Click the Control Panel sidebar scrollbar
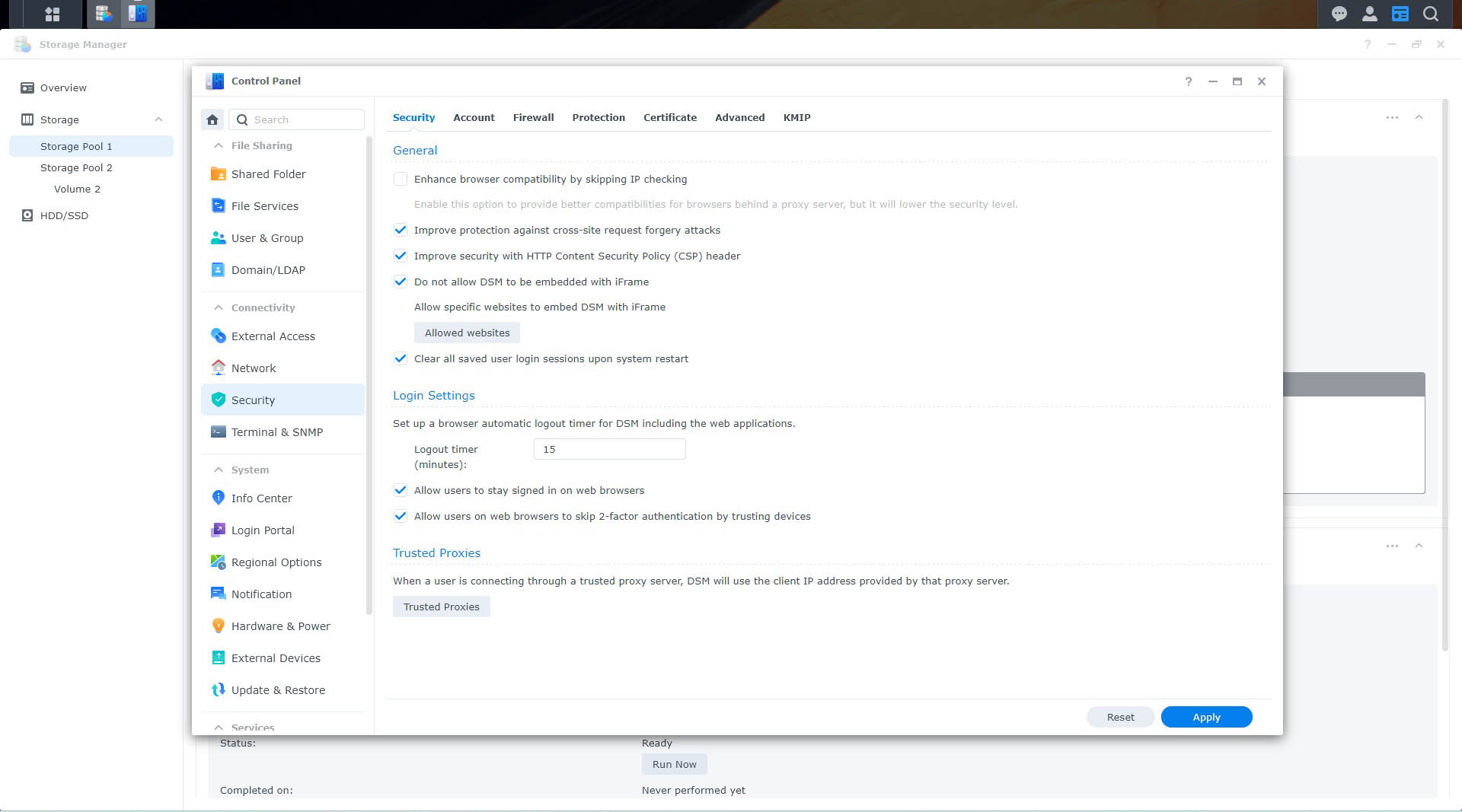 369,376
